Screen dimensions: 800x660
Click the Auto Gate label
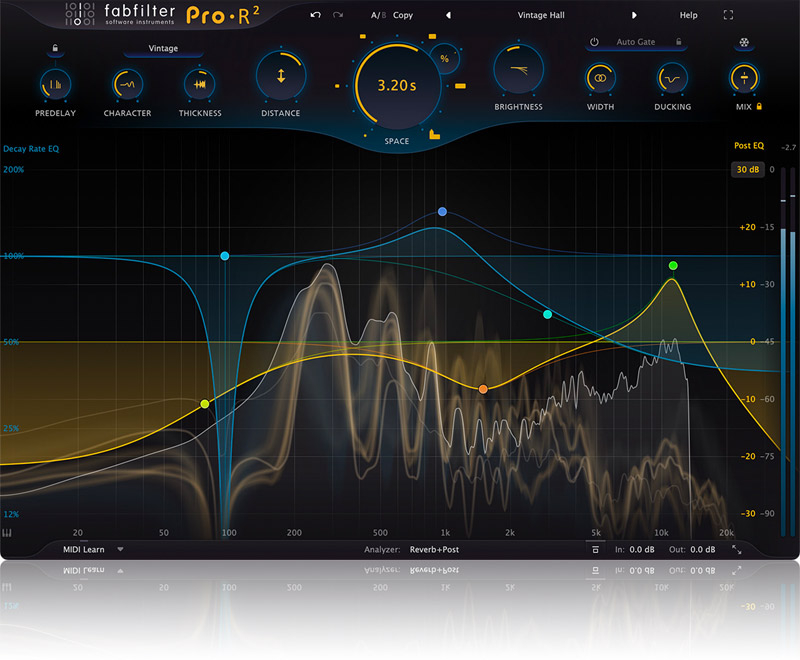pyautogui.click(x=636, y=42)
